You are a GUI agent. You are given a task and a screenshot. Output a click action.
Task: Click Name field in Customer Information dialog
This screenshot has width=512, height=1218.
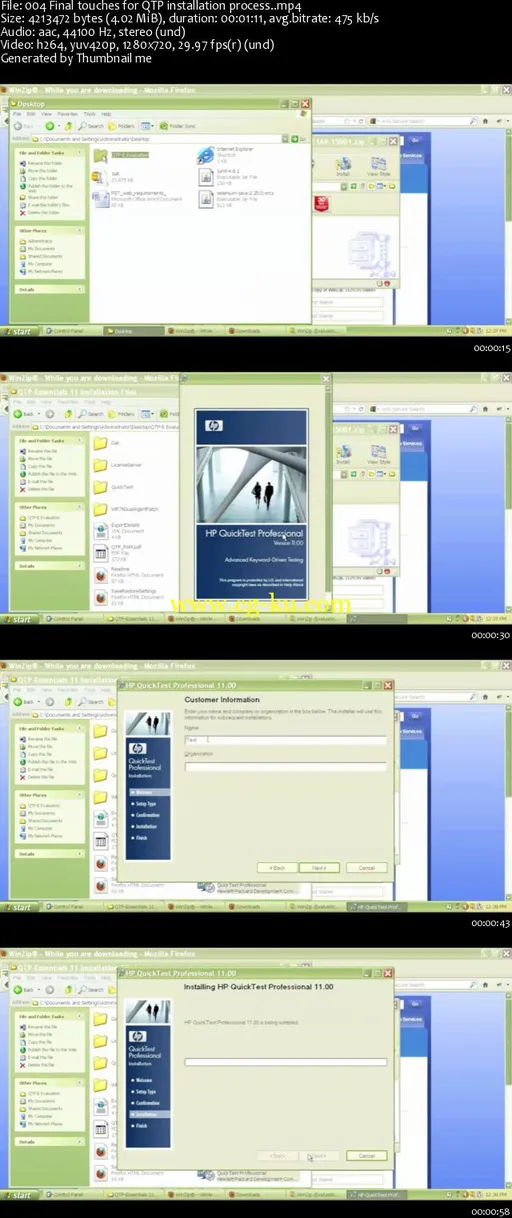click(286, 739)
